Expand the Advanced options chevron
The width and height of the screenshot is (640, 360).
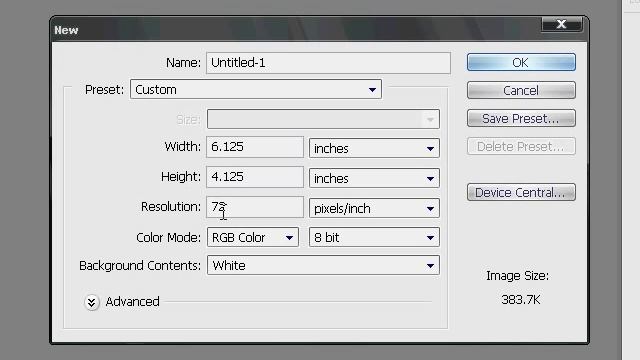point(91,302)
